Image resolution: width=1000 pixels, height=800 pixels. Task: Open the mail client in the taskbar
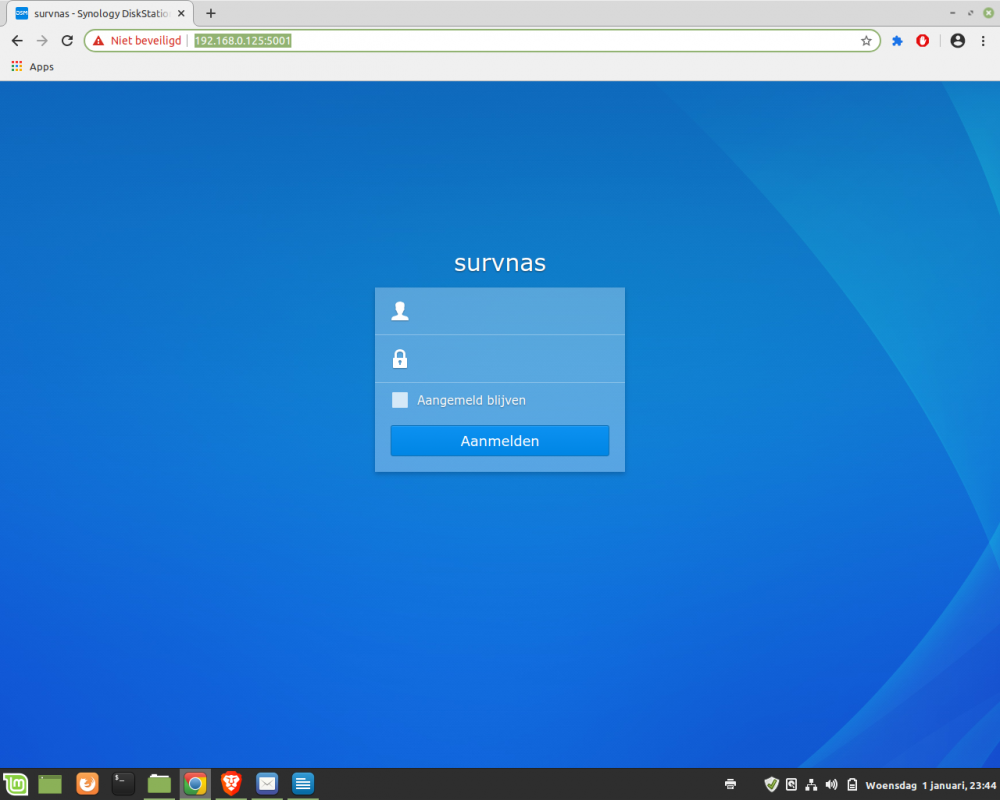pos(267,784)
